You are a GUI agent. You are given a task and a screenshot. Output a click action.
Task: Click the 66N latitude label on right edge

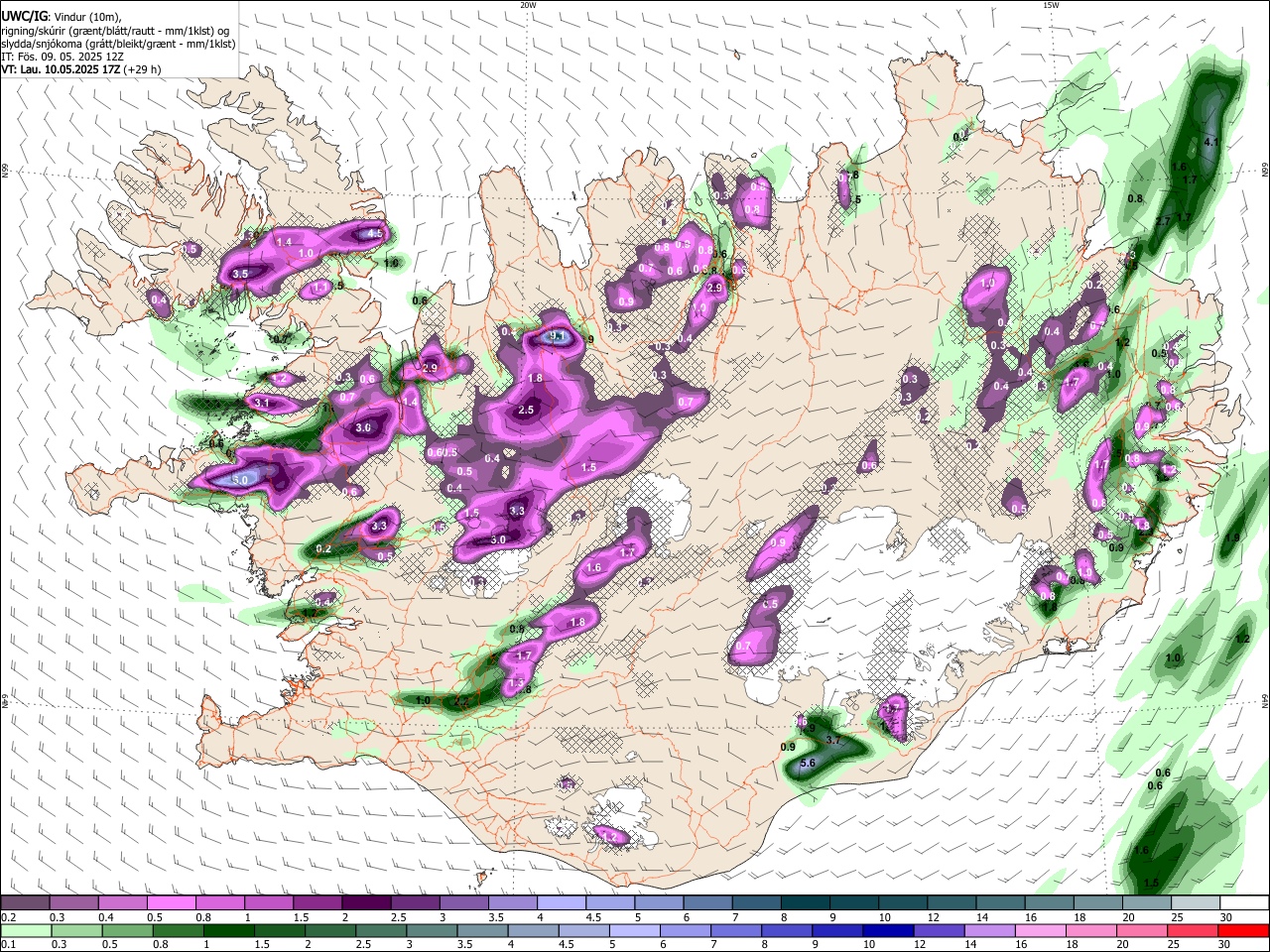[1265, 172]
